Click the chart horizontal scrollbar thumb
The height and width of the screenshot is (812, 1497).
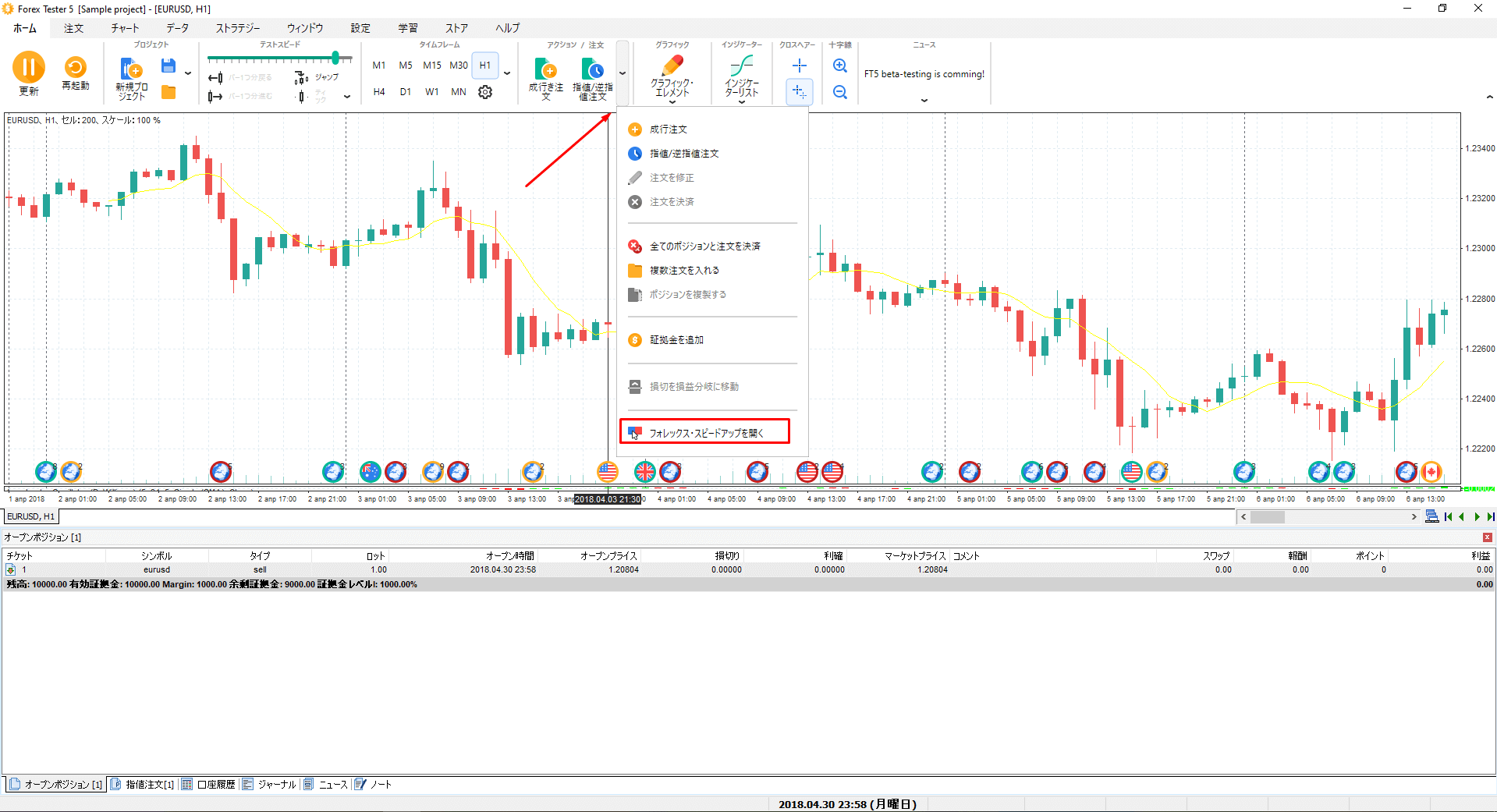pos(1268,516)
